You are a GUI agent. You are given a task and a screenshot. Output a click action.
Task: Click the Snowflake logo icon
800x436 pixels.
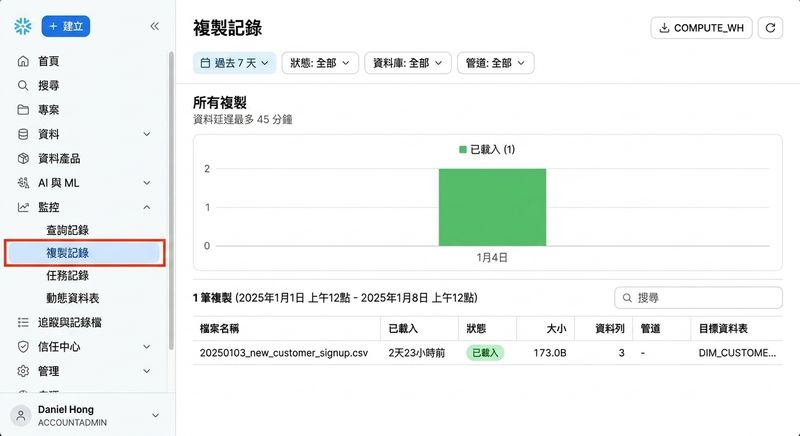click(23, 27)
